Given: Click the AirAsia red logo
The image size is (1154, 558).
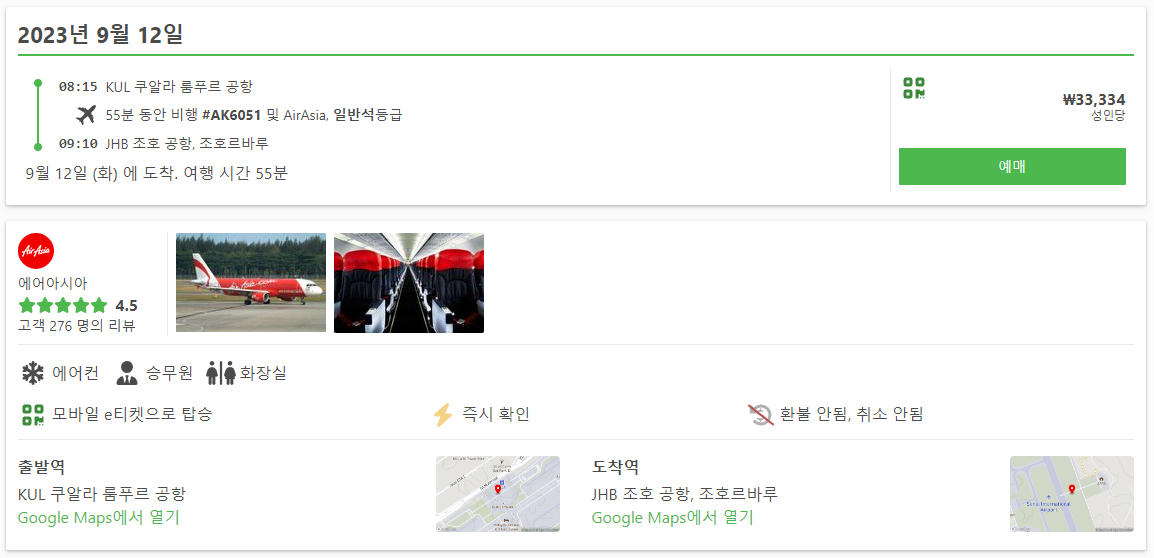Looking at the screenshot, I should click(x=36, y=251).
